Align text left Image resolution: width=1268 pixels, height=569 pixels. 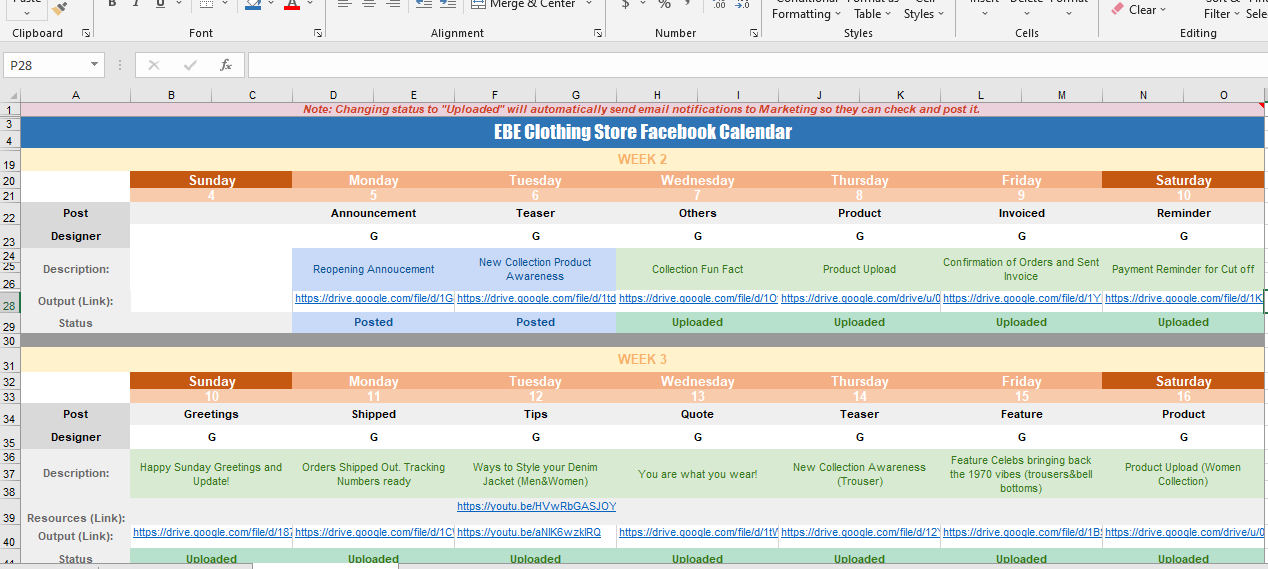(344, 4)
